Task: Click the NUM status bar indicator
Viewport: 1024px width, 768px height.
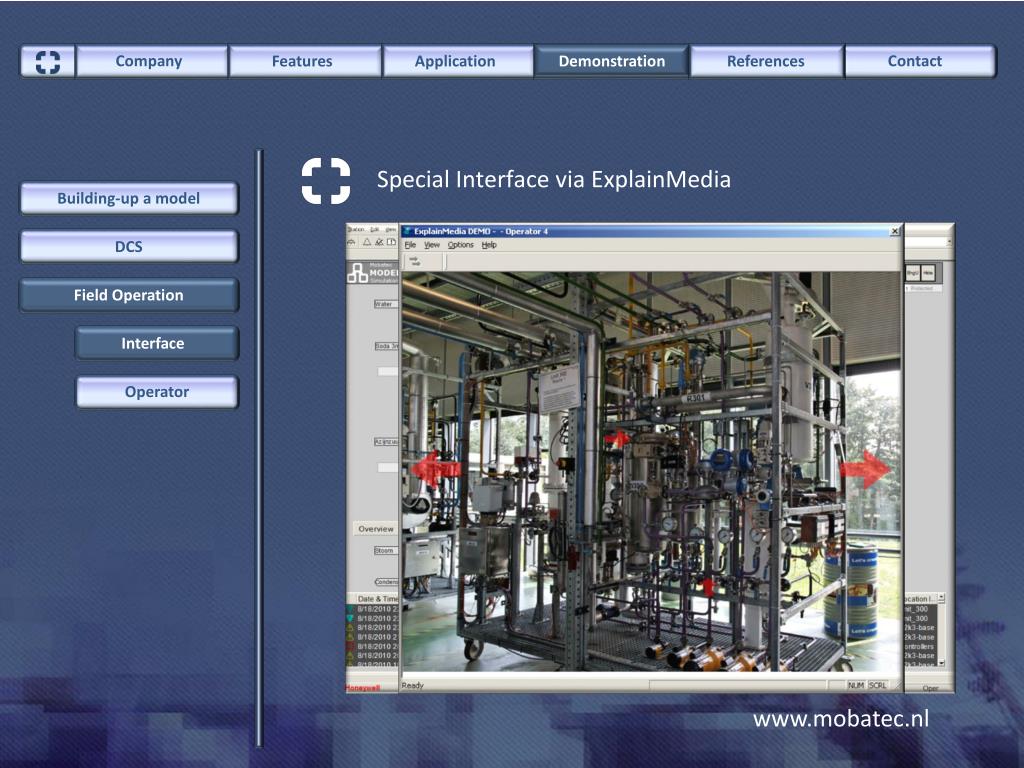Action: tap(856, 685)
